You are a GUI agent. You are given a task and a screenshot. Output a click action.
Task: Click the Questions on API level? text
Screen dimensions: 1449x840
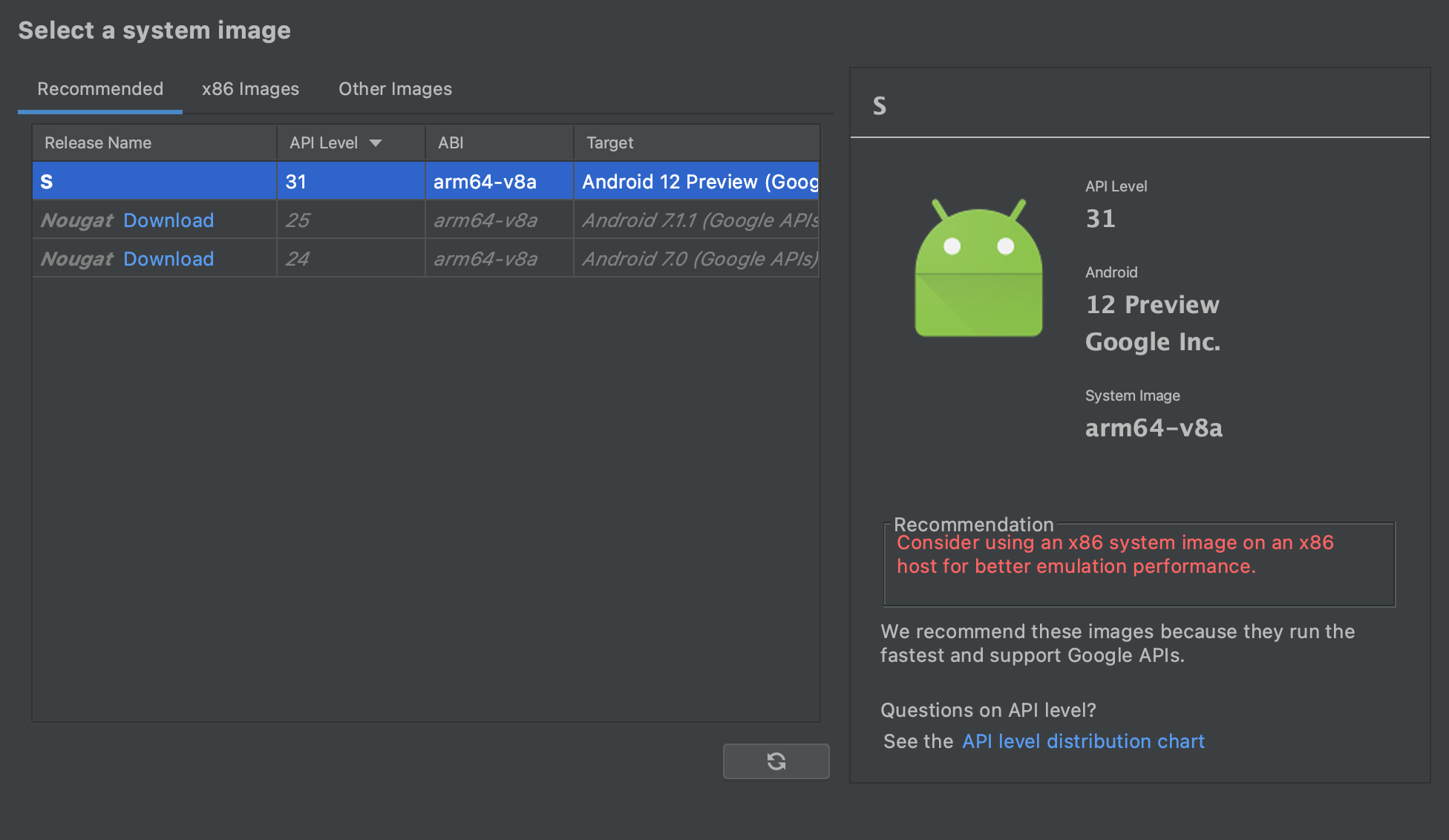pos(988,710)
